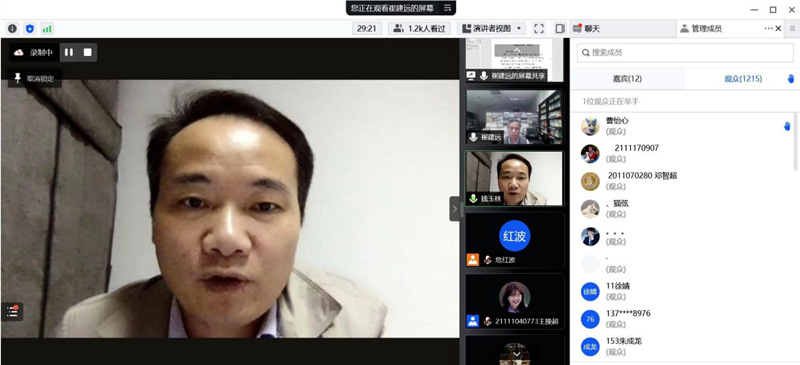The height and width of the screenshot is (365, 800).
Task: Click the blue security shield icon
Action: [30, 29]
